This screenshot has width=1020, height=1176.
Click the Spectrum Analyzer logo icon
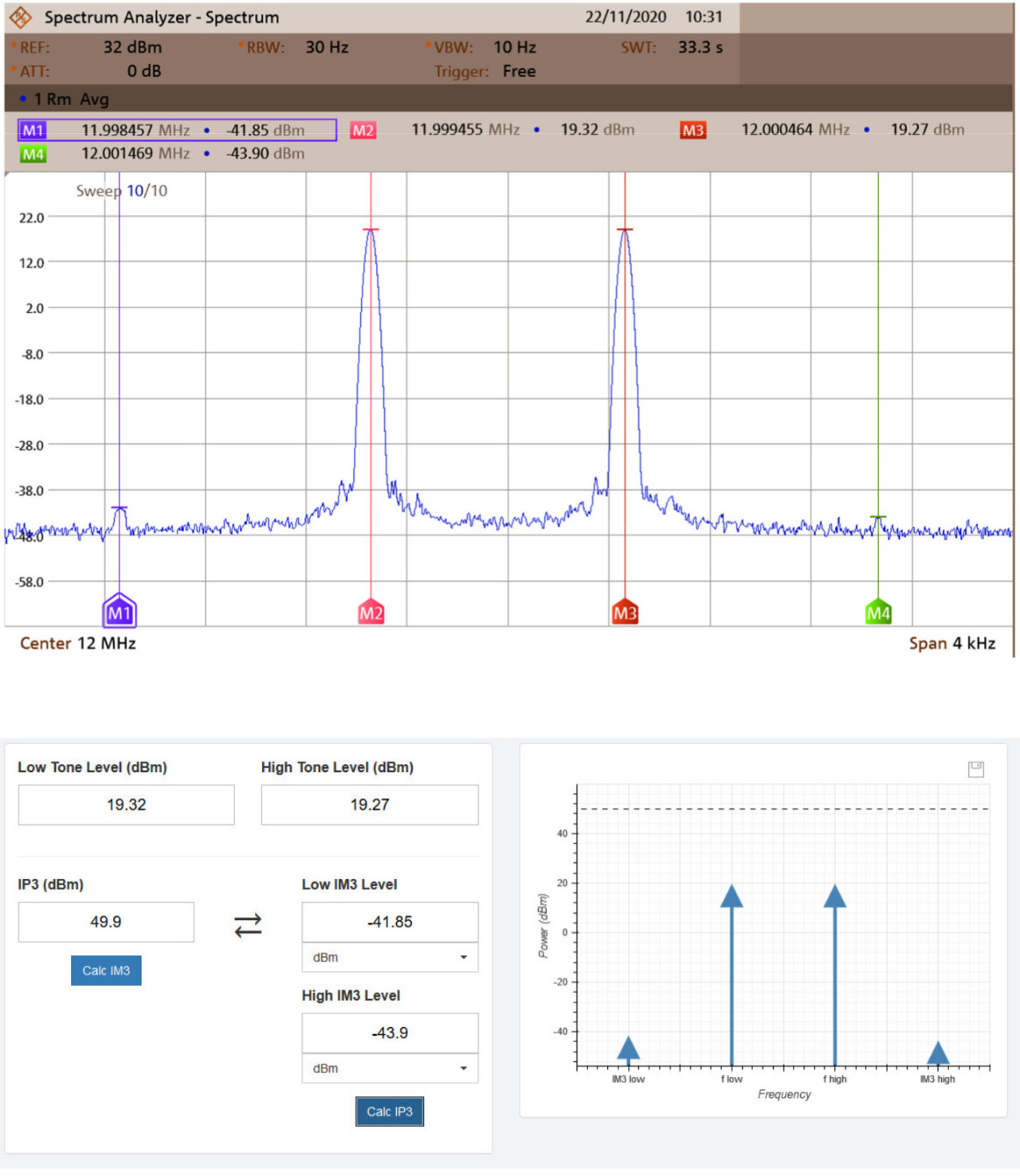[21, 17]
